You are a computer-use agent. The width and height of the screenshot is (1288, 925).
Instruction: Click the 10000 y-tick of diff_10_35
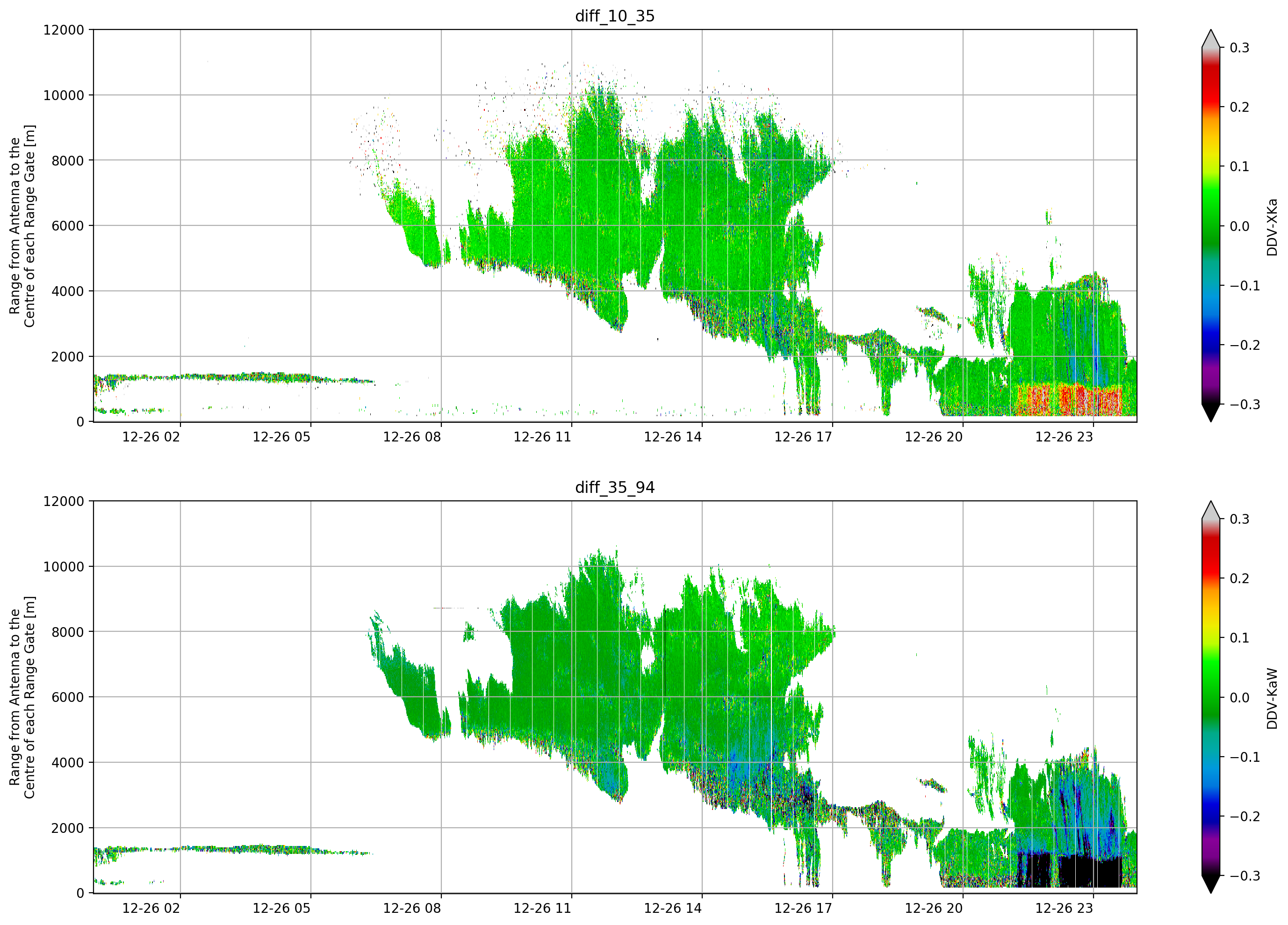tap(64, 95)
